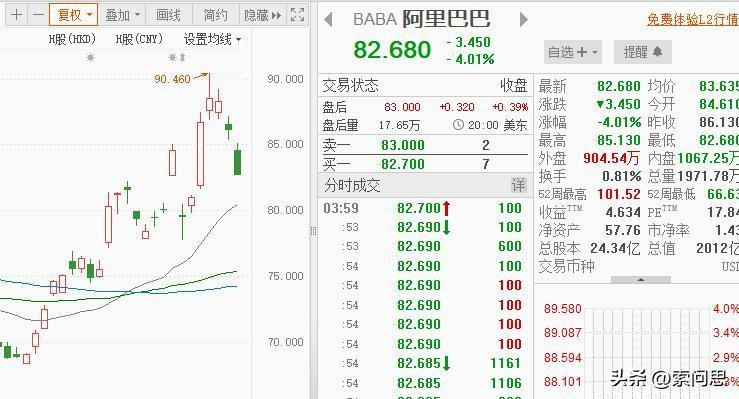Open the 复权 dropdown
Screen dimensions: 739x399
[74, 15]
